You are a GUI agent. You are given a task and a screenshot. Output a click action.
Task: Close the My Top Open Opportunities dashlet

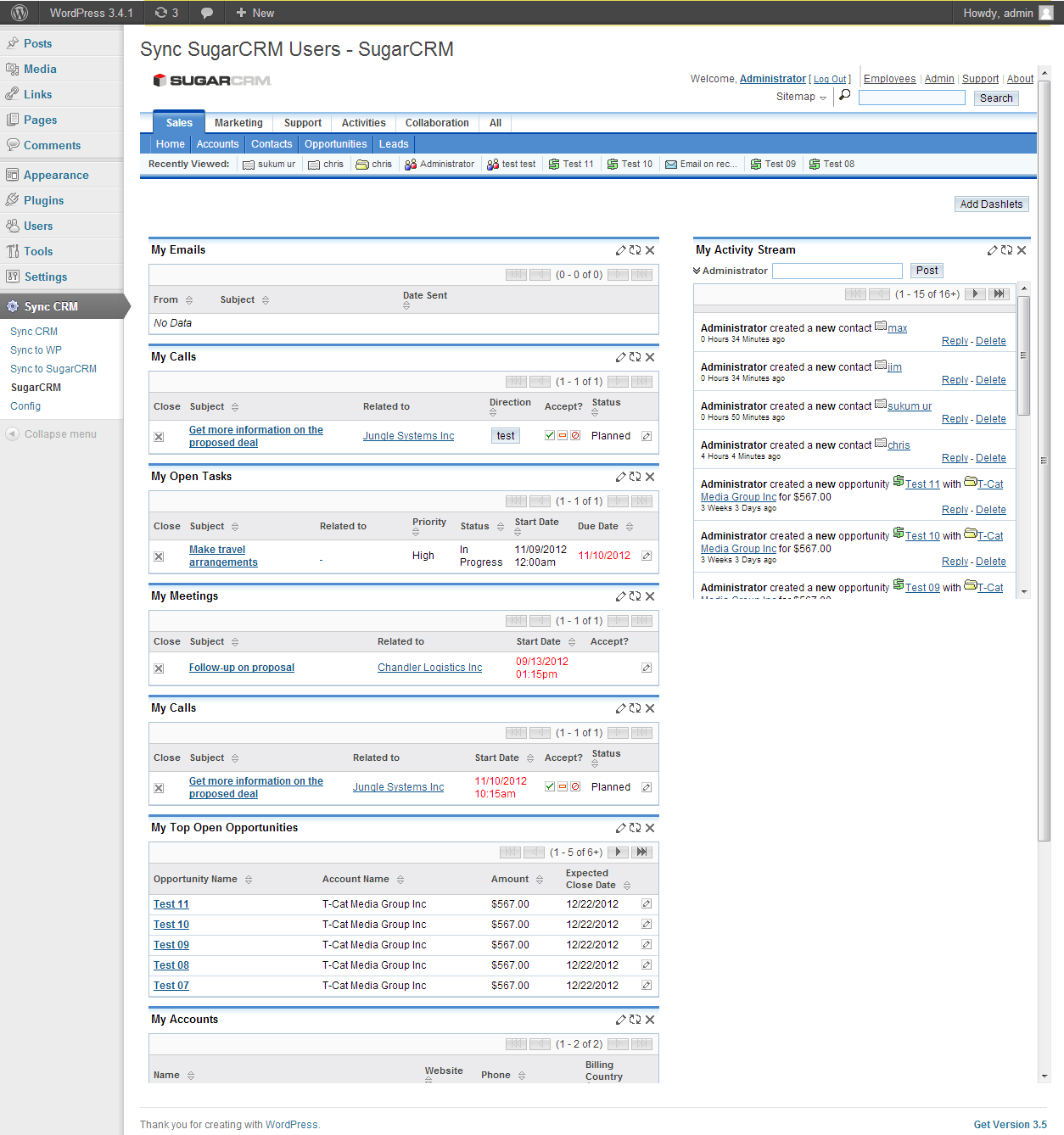[650, 828]
